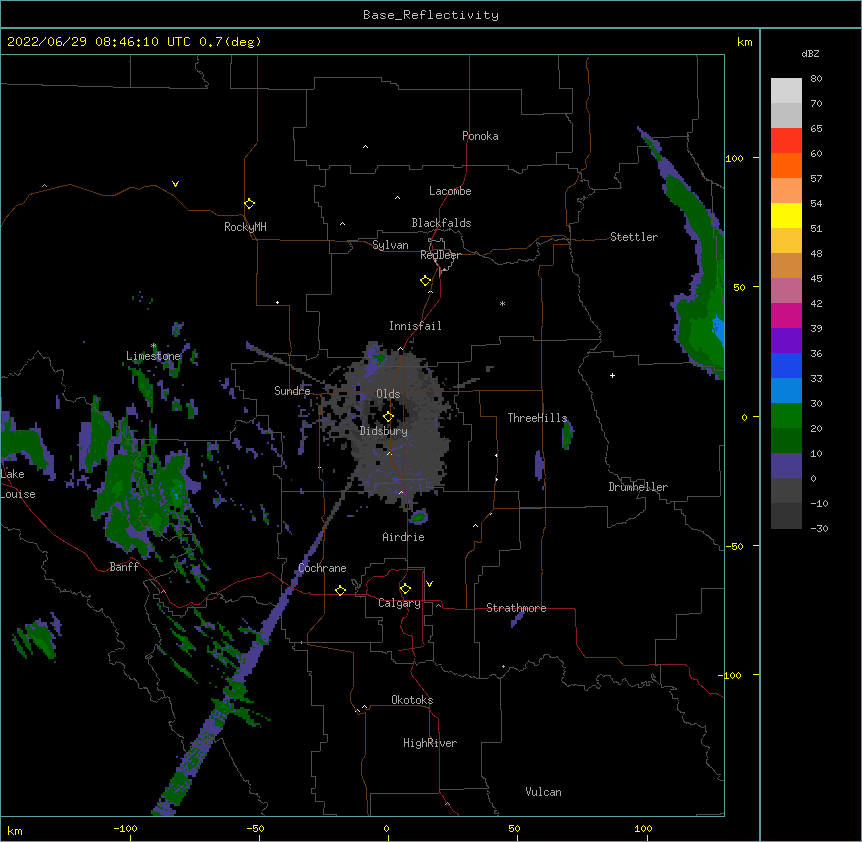
Task: Click the green radar echo right of ThreeHills
Action: 567,434
